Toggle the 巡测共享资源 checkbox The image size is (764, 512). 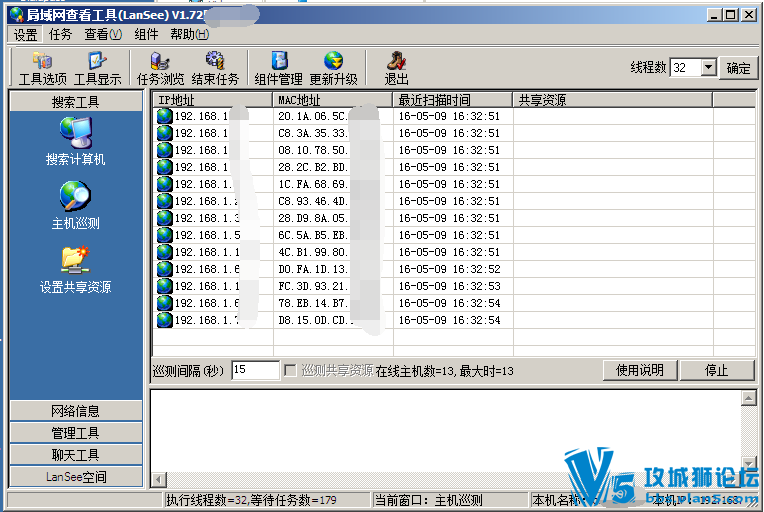(x=290, y=371)
